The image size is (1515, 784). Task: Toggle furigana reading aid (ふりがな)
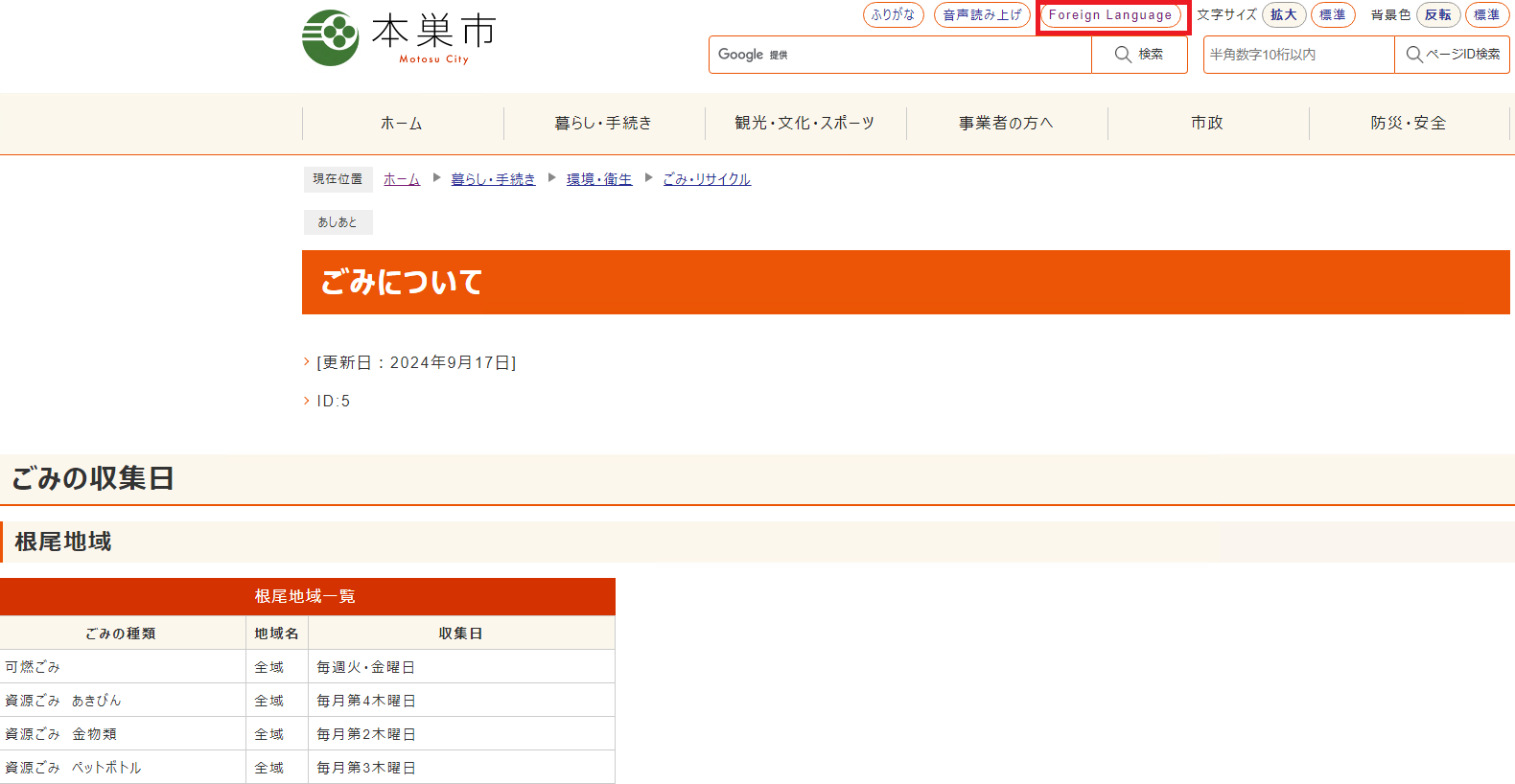(x=893, y=15)
